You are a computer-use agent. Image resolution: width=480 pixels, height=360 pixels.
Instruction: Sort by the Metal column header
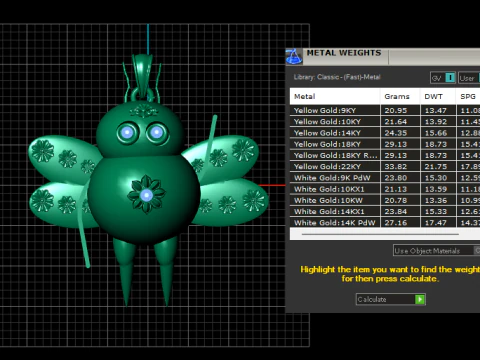tap(335, 97)
